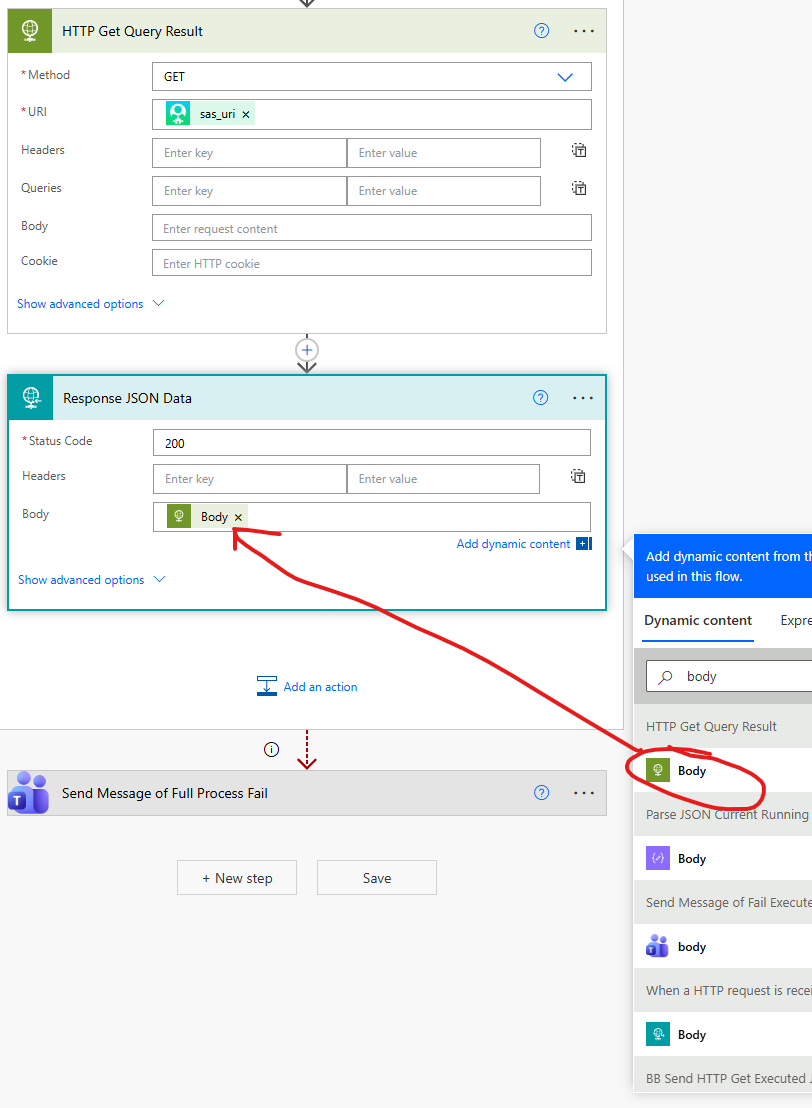Click the Queries key field
Viewport: 812px width, 1108px height.
click(x=249, y=191)
